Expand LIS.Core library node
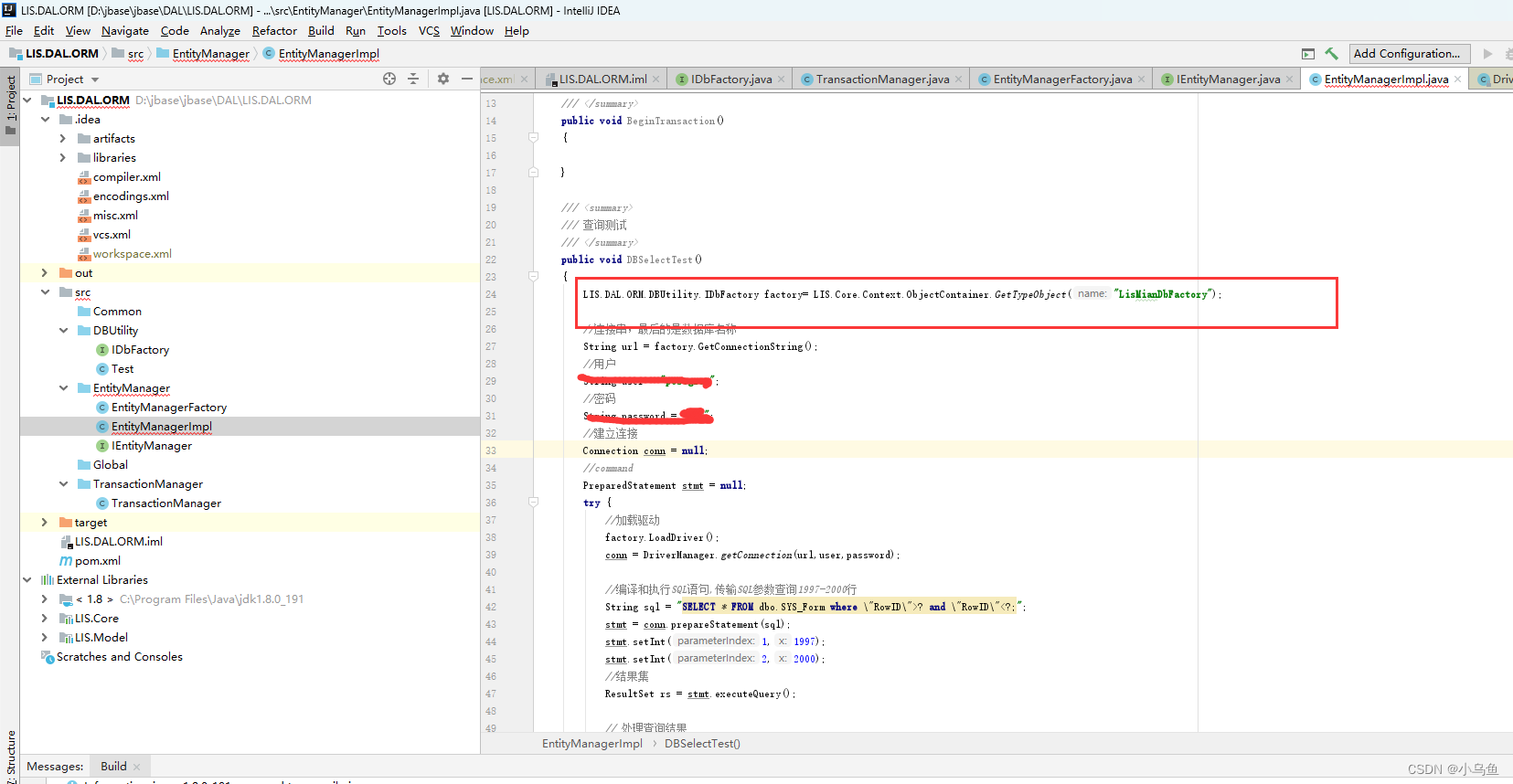 (x=45, y=619)
